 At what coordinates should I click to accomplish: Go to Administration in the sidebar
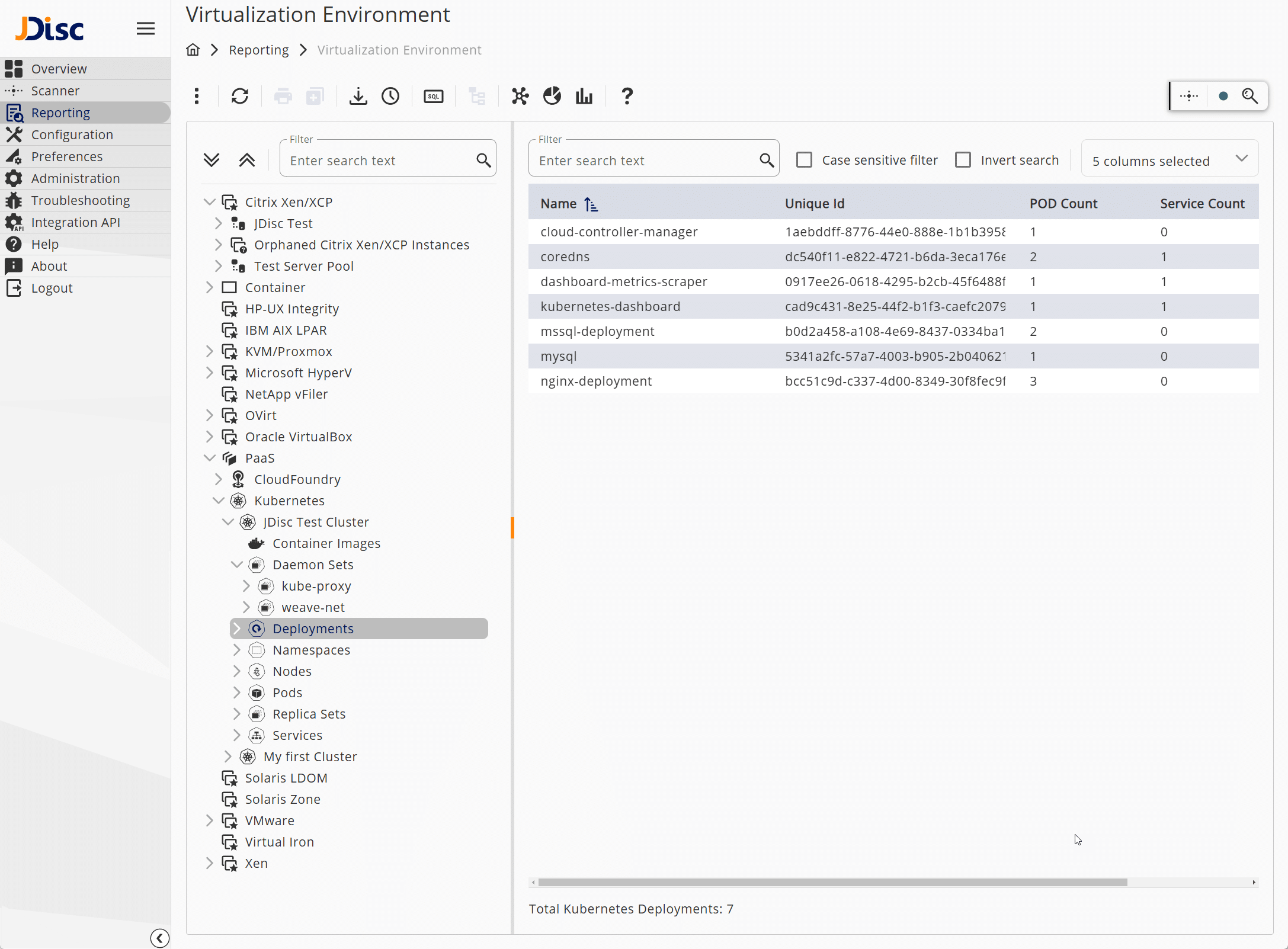coord(75,178)
